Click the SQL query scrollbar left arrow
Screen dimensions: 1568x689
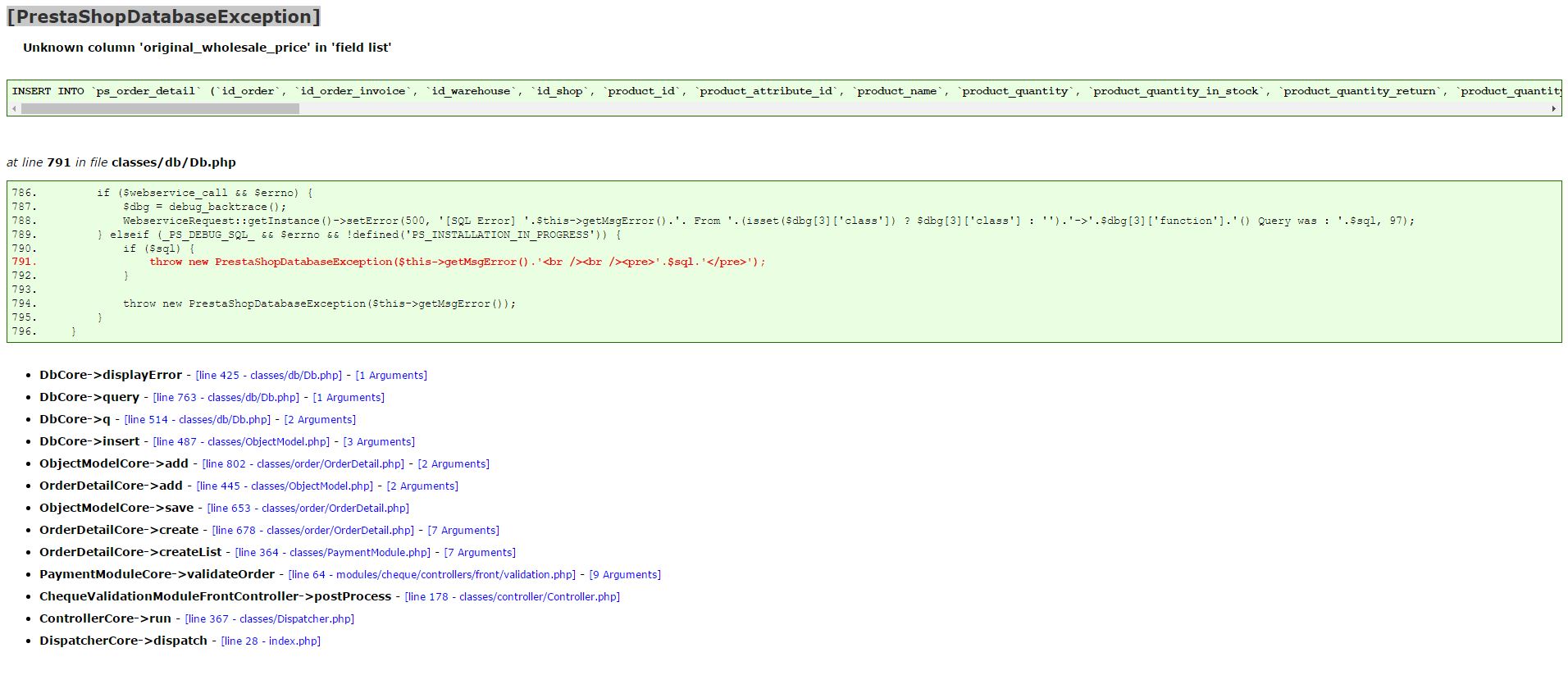(15, 109)
